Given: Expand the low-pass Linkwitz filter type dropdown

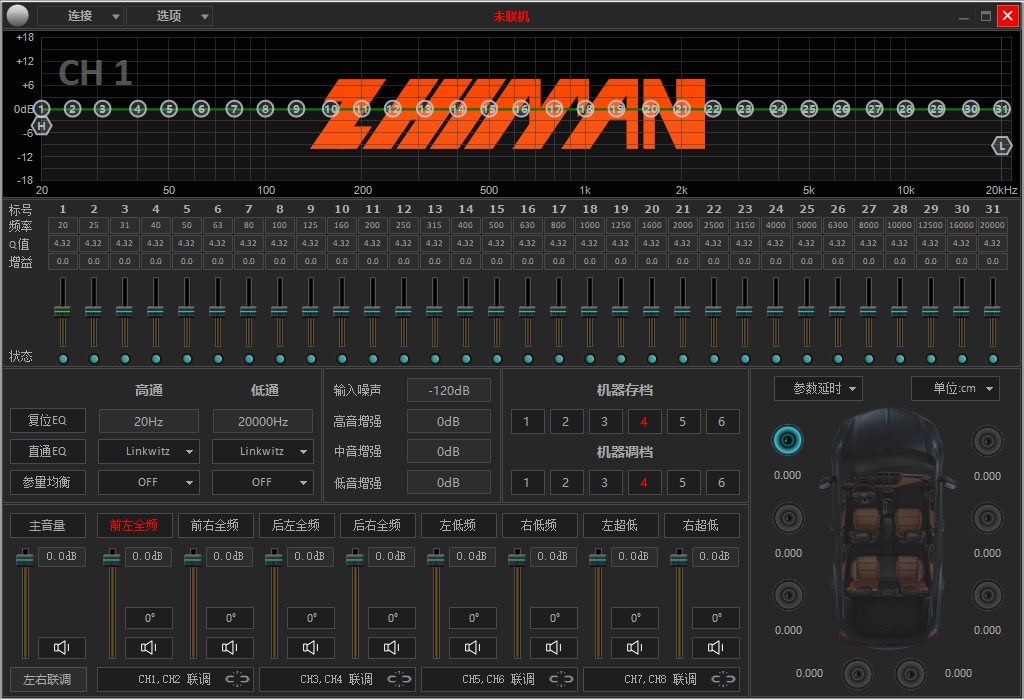Looking at the screenshot, I should [263, 451].
